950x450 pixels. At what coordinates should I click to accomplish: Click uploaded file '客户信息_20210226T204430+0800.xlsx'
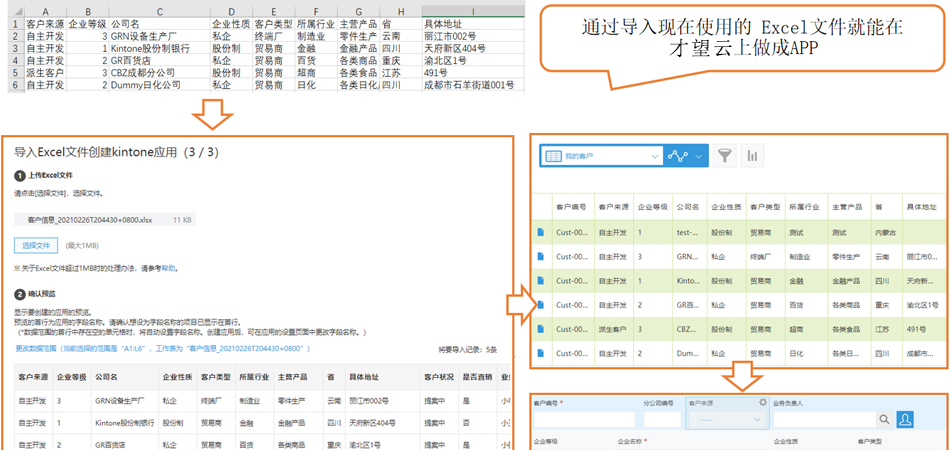coord(90,219)
